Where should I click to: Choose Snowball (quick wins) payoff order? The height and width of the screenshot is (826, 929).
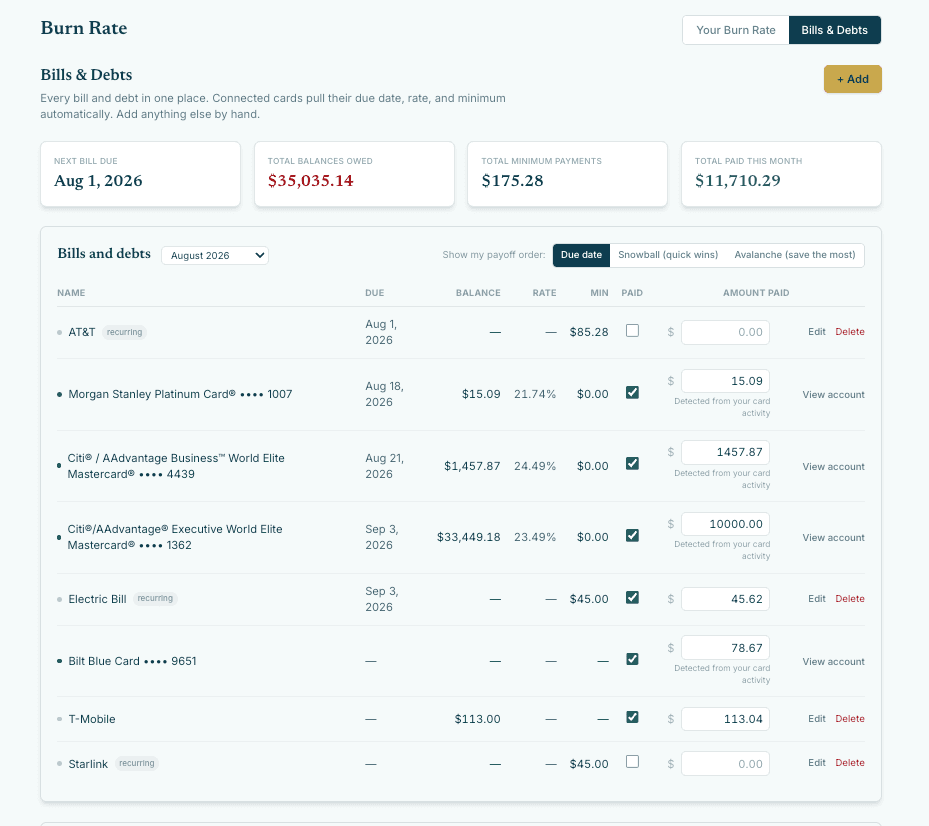pyautogui.click(x=668, y=255)
